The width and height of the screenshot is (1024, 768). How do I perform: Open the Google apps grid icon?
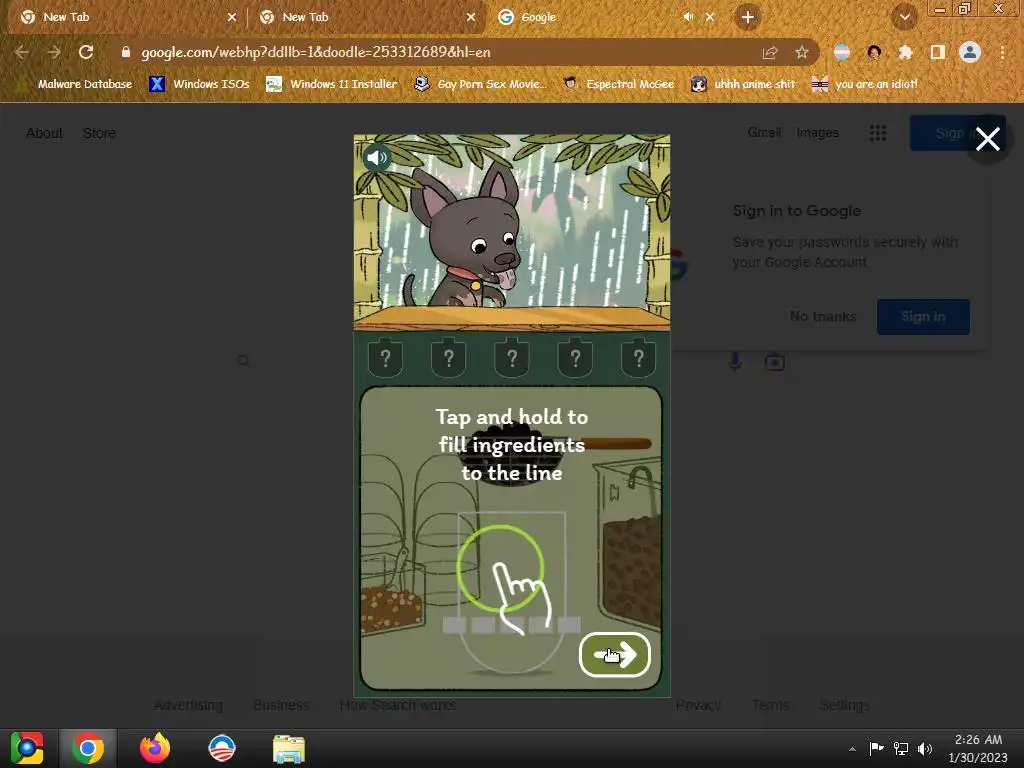(878, 133)
